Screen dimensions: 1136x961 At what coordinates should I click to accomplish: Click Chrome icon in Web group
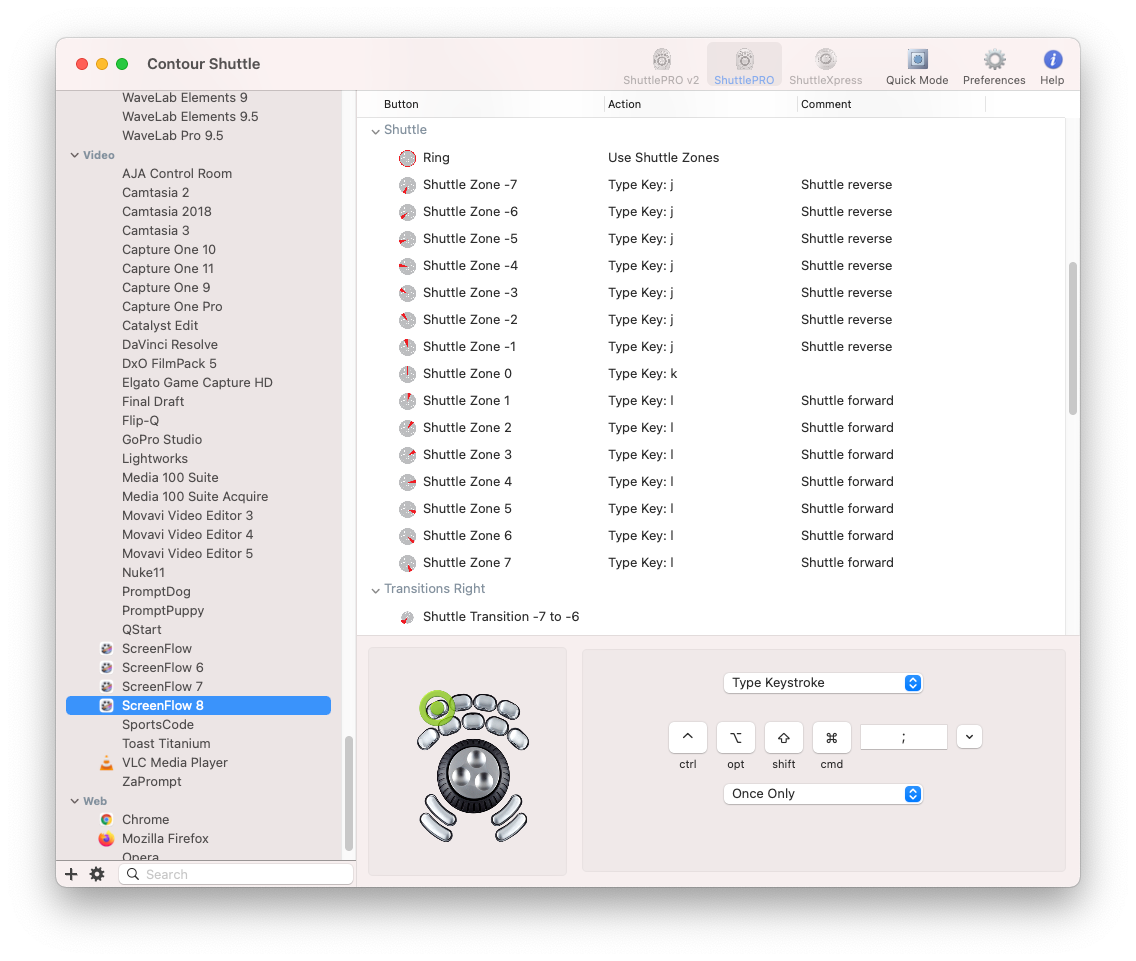point(106,820)
